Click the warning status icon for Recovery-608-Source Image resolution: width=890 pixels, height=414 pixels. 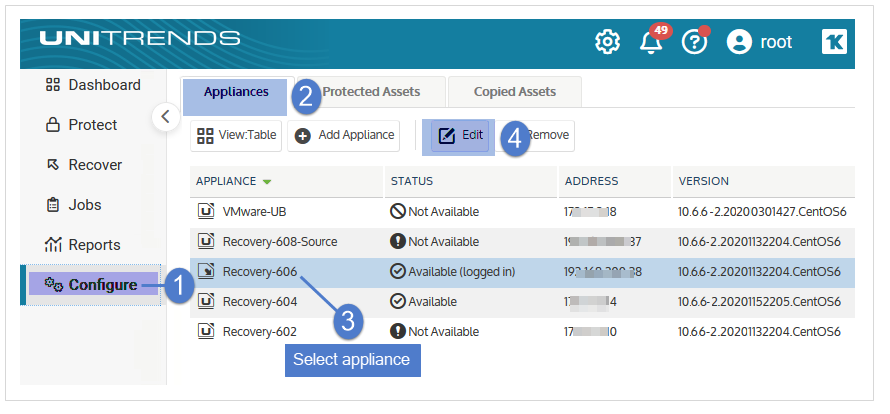click(x=398, y=241)
